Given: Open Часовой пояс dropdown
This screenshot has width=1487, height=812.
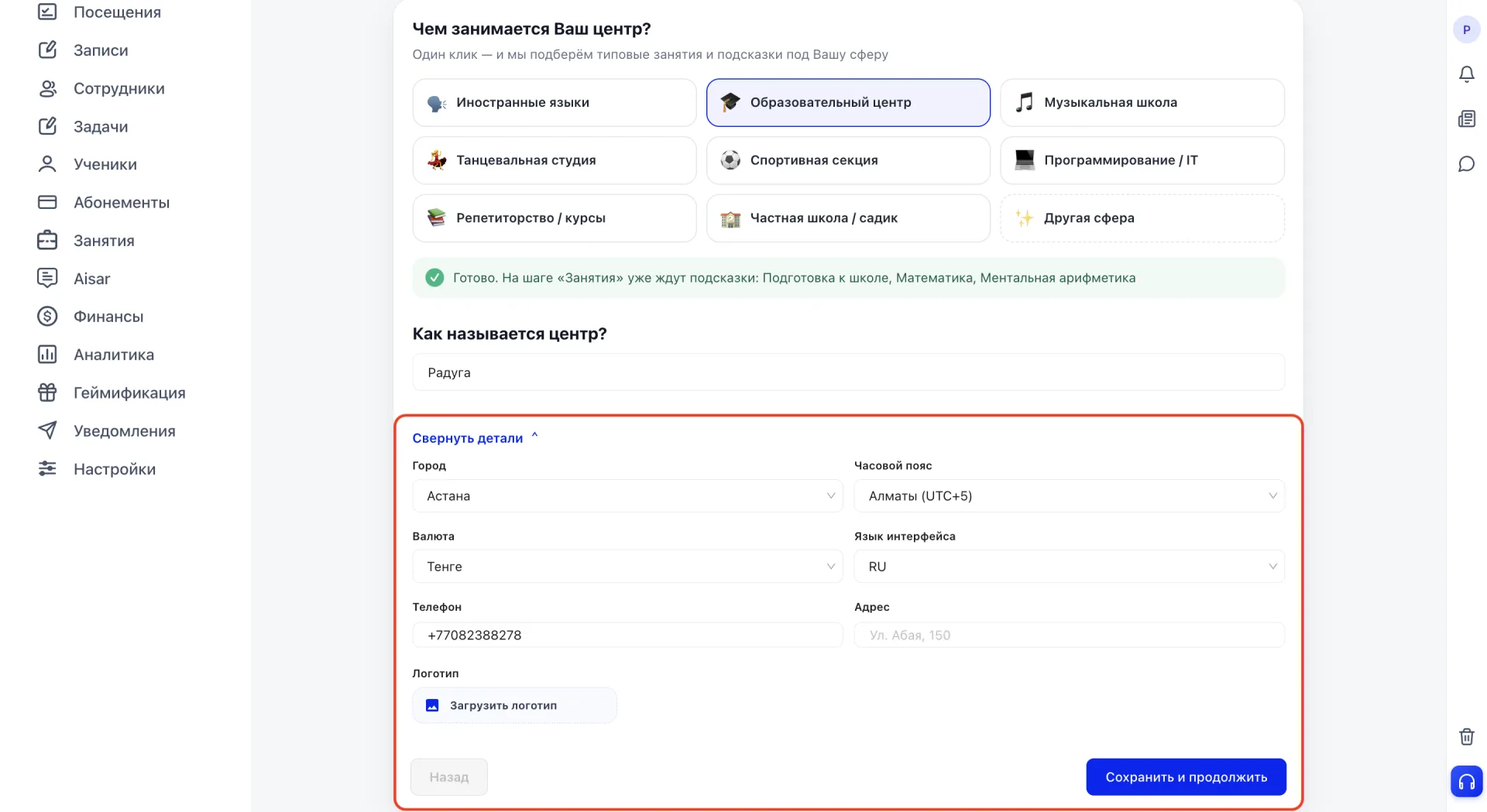Looking at the screenshot, I should click(1069, 496).
